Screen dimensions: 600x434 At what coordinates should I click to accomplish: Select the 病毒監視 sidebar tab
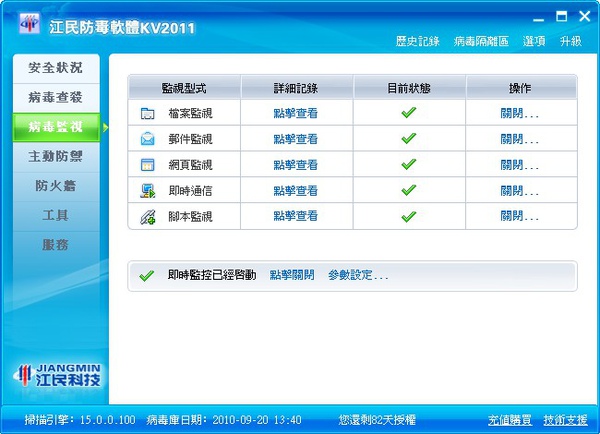56,127
